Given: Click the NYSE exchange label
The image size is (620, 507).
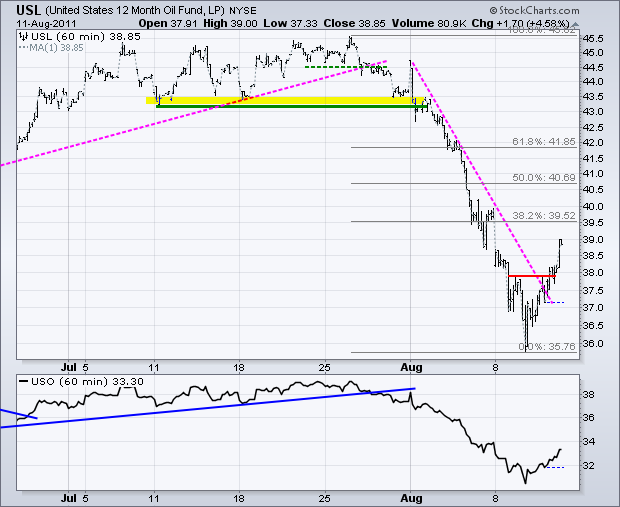Looking at the screenshot, I should [x=243, y=11].
